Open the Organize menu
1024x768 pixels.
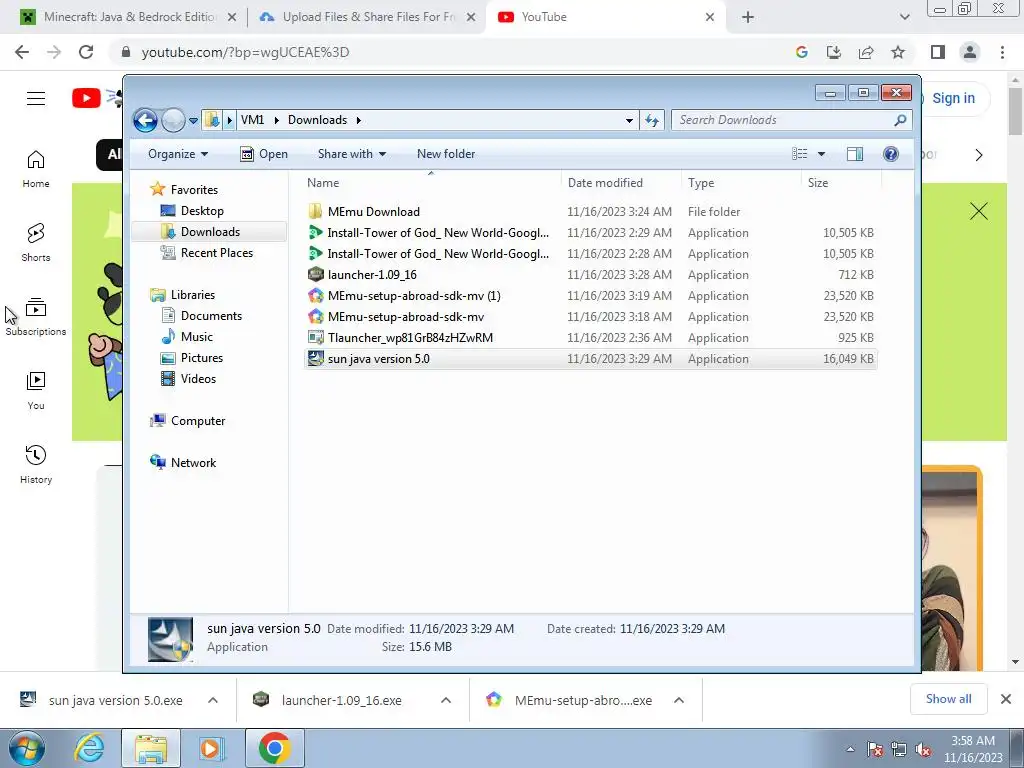tap(178, 154)
